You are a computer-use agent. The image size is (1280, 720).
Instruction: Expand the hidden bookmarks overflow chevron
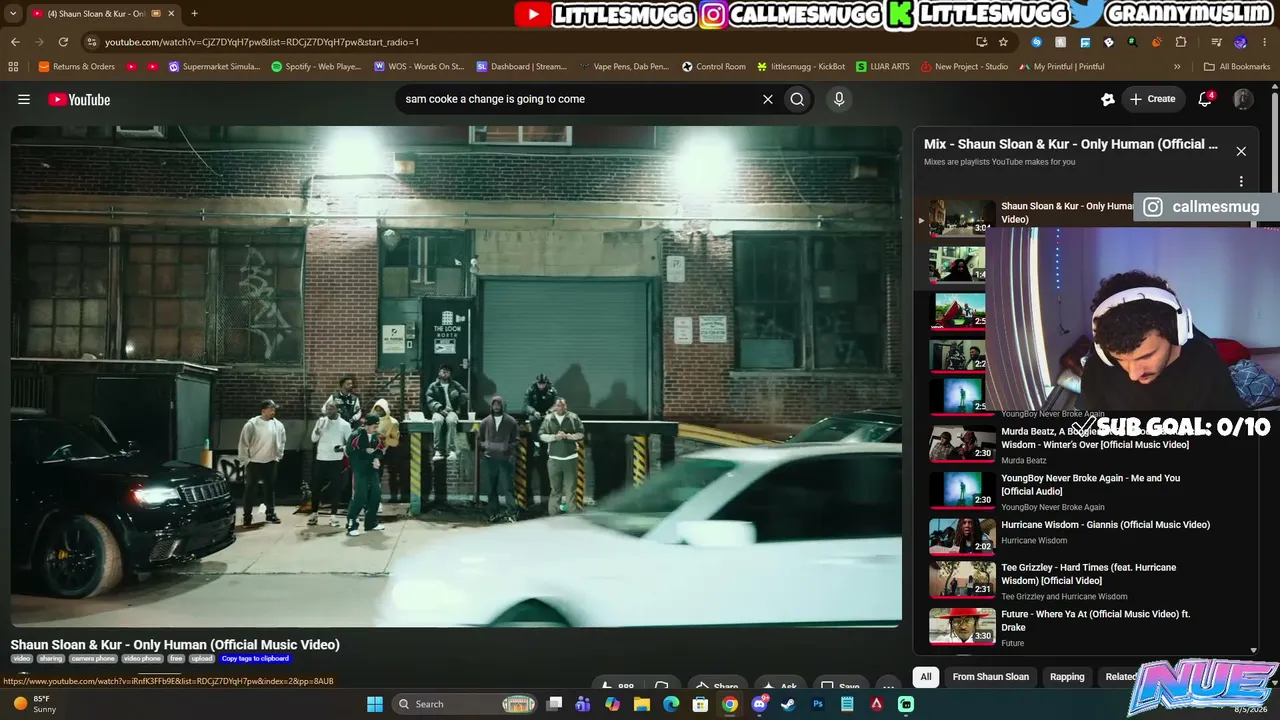coord(1177,67)
